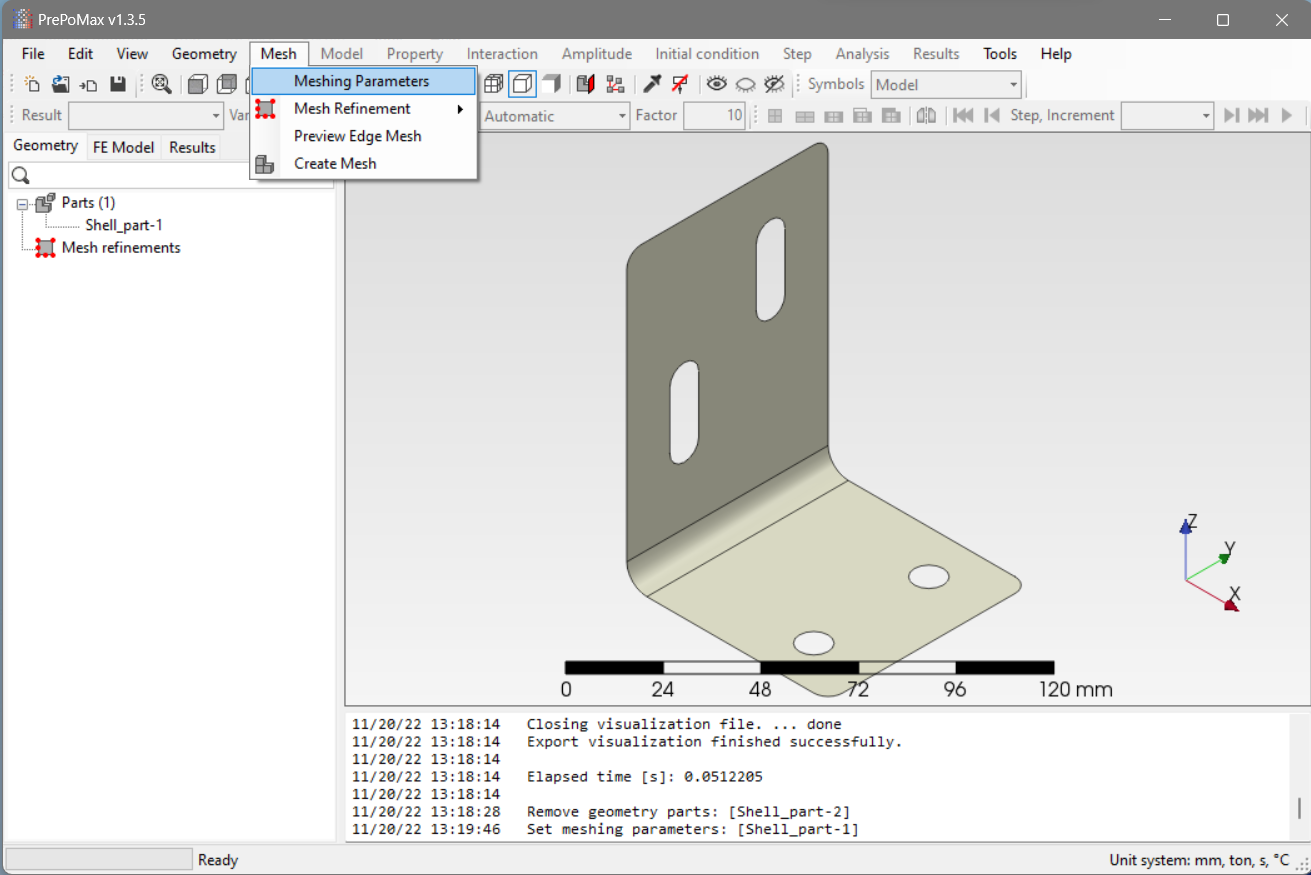Activate the zoom magnifier tool
This screenshot has width=1311, height=875.
(x=161, y=84)
